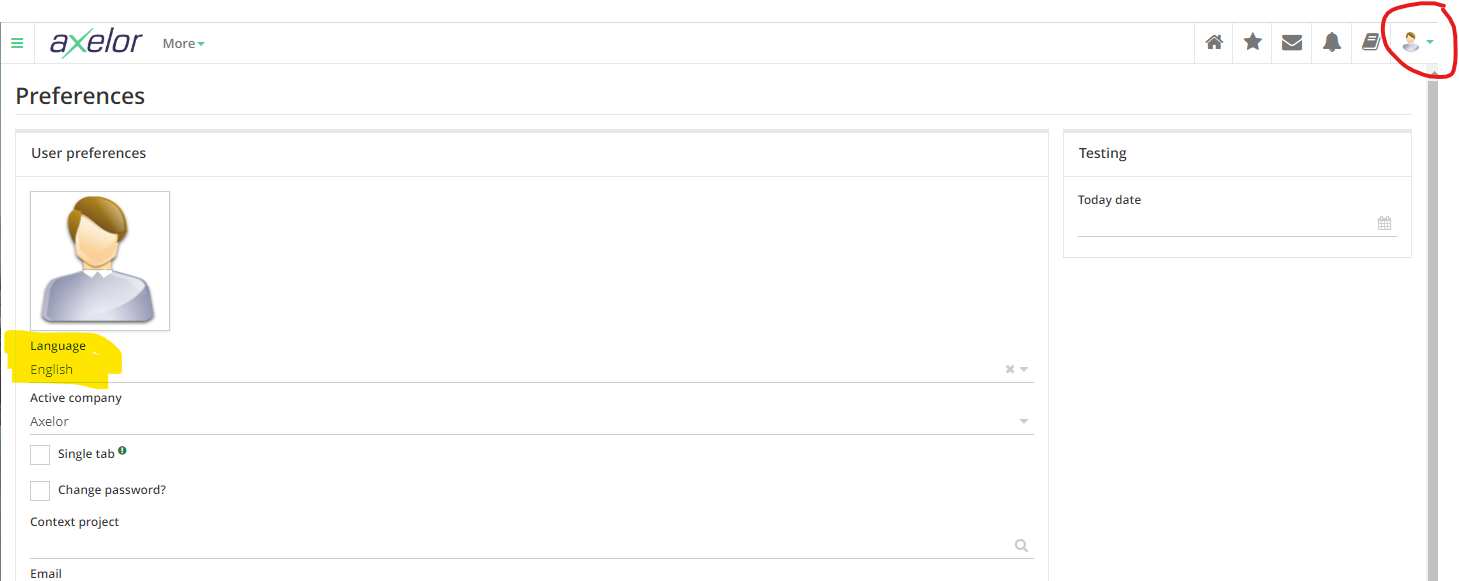Open documentation via the book icon
Viewport: 1459px width, 581px height.
click(x=1371, y=42)
